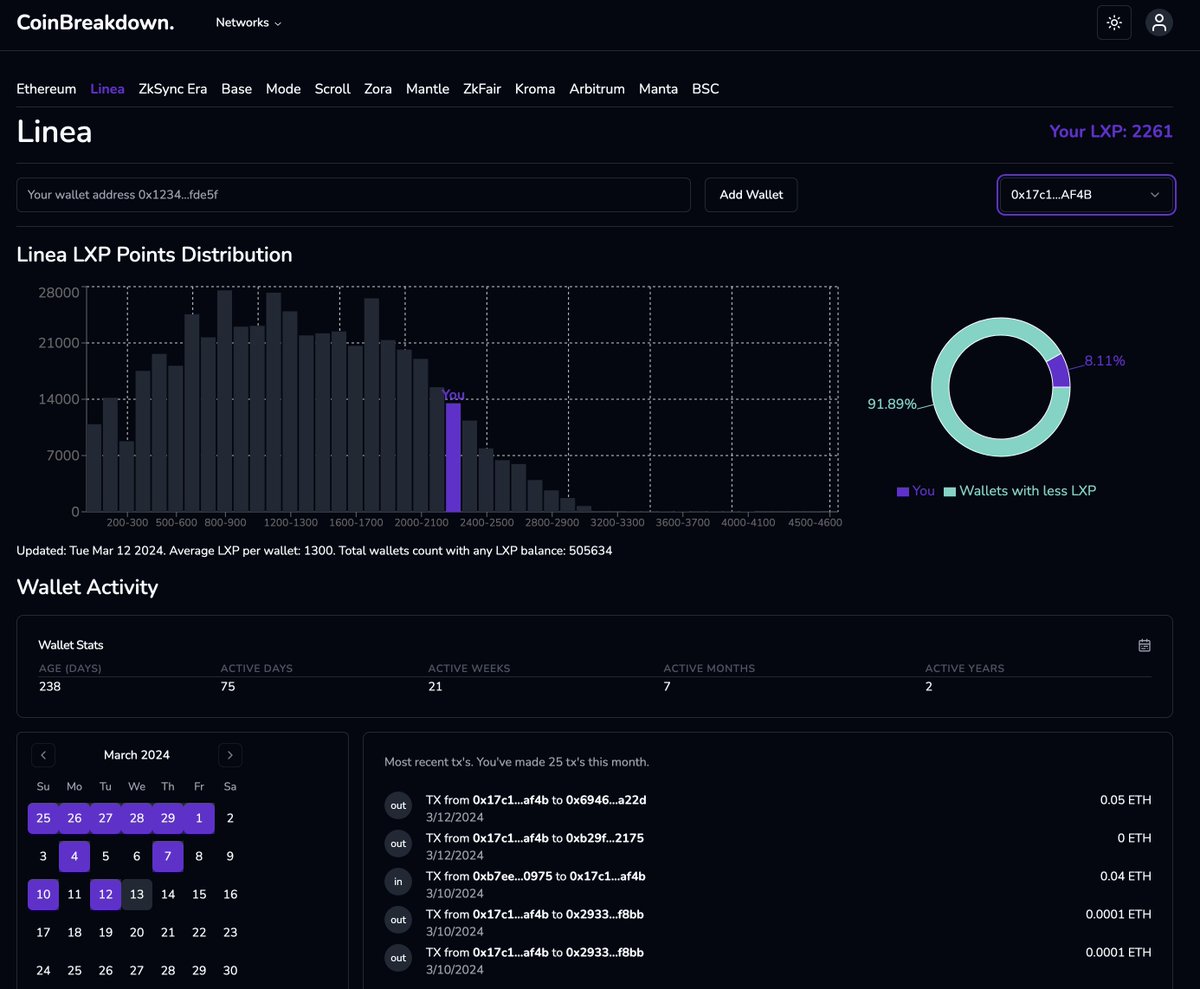Go to previous month in calendar

[x=44, y=755]
